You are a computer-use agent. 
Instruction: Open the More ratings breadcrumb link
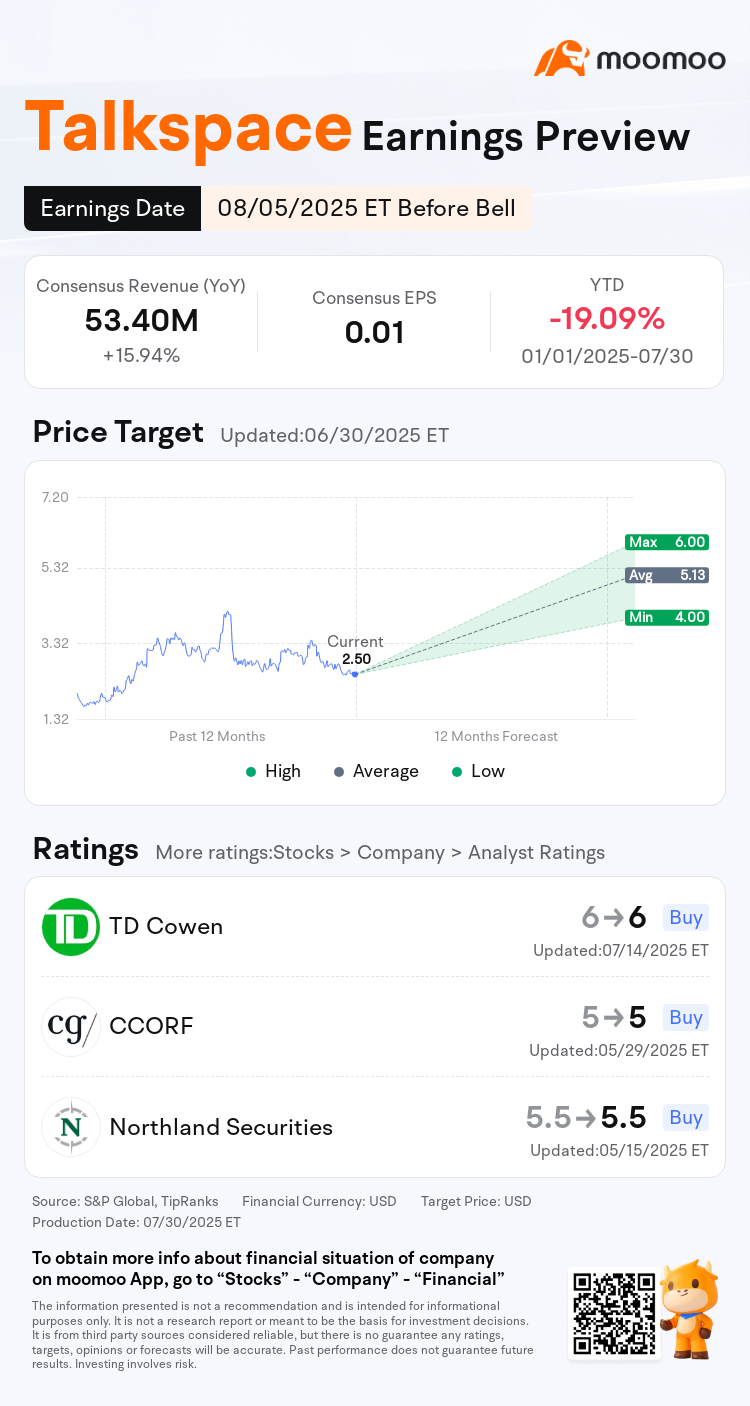380,853
